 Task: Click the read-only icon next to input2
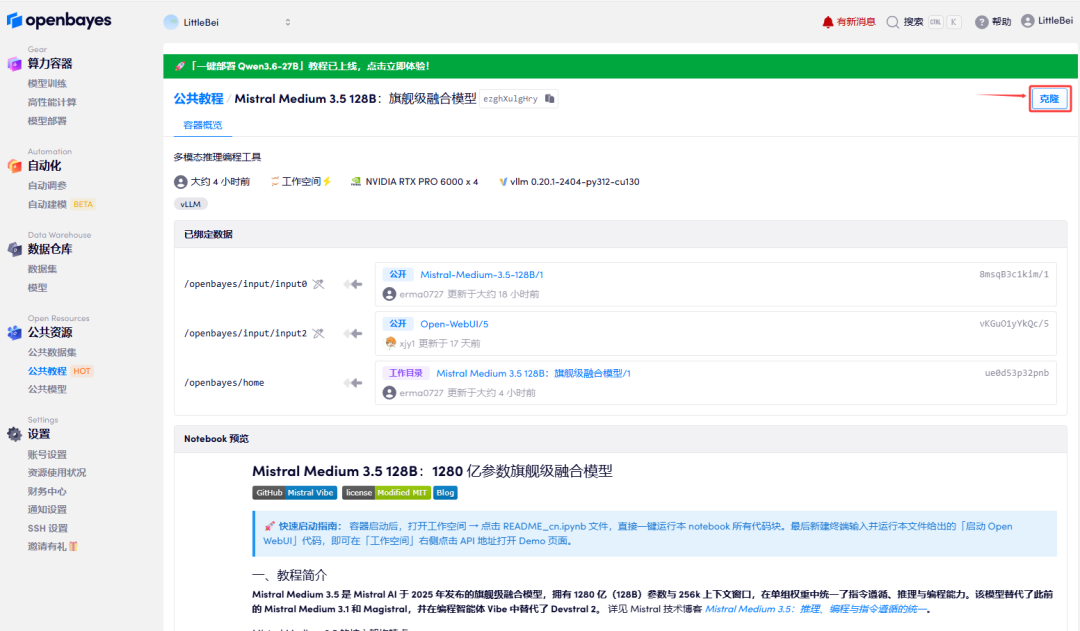point(318,333)
